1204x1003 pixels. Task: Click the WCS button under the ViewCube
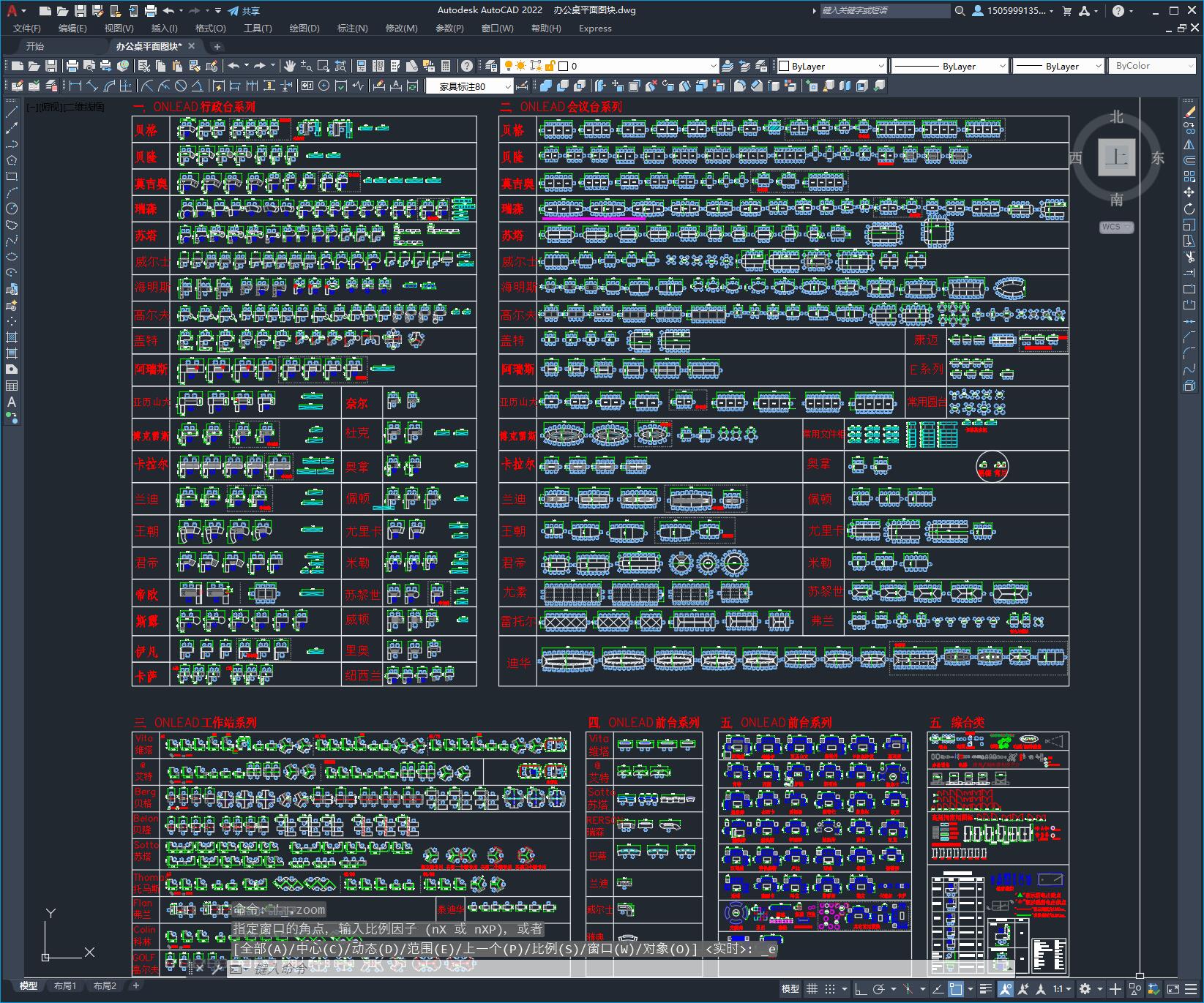(x=1116, y=227)
